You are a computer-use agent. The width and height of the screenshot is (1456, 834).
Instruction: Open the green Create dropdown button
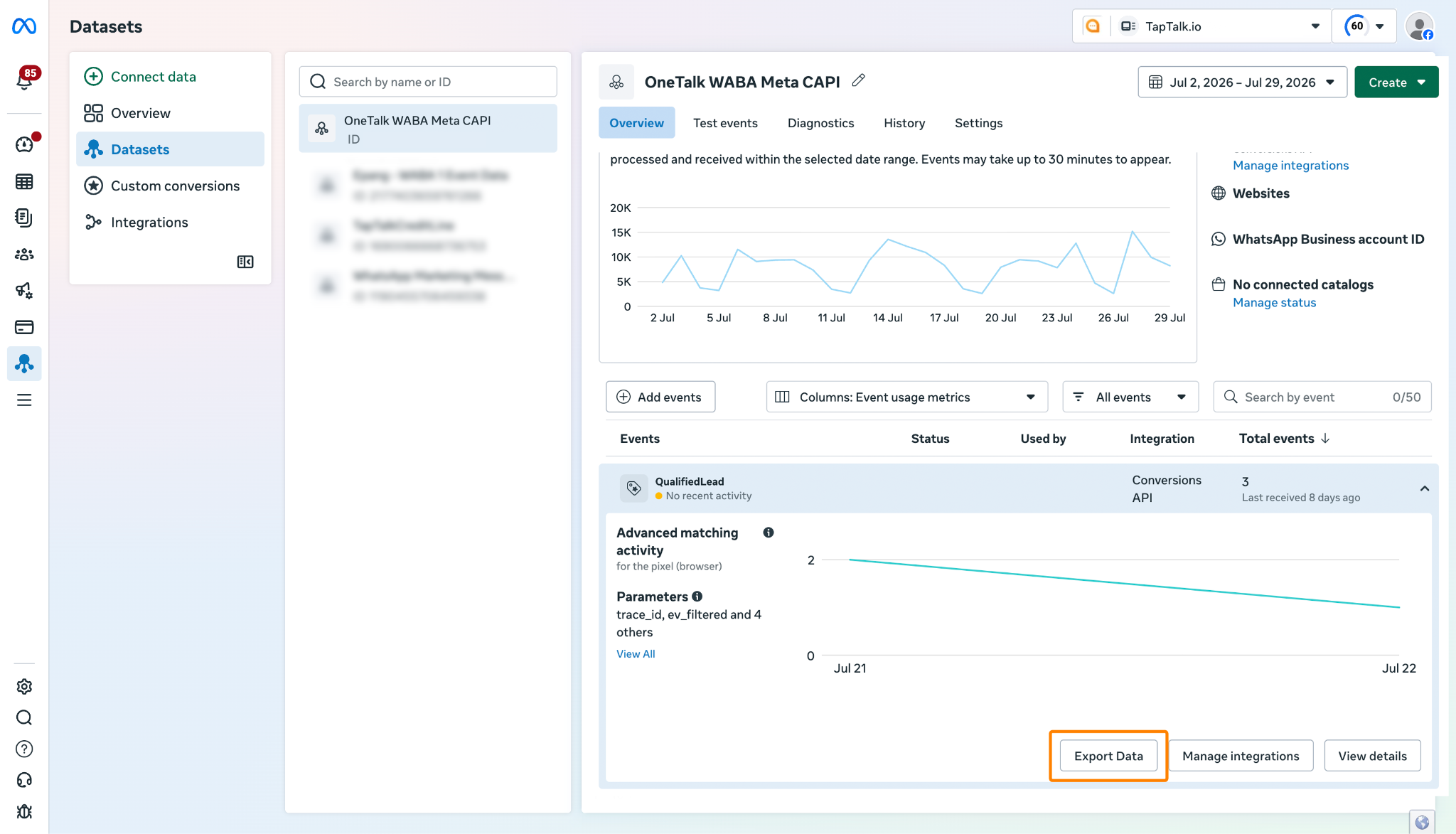tap(1396, 82)
